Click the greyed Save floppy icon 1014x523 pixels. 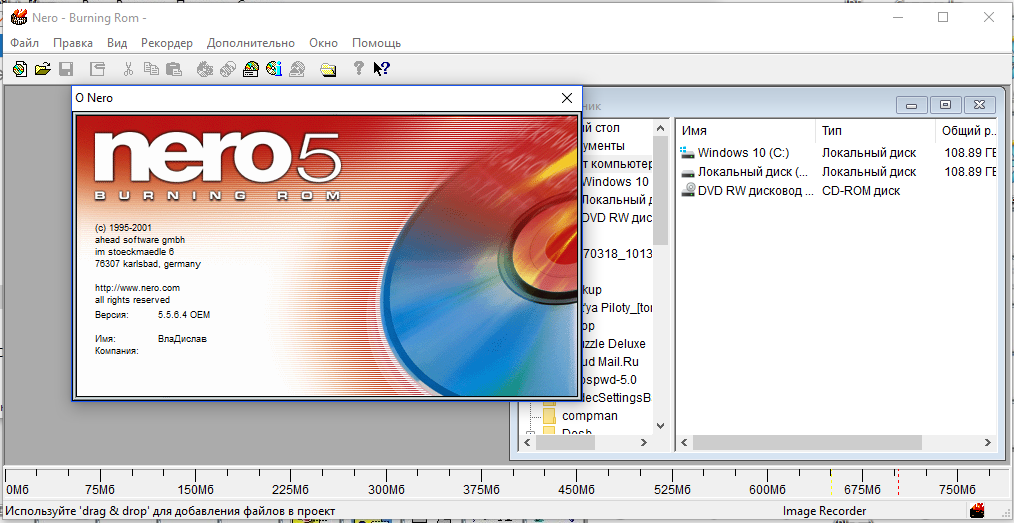[x=66, y=69]
